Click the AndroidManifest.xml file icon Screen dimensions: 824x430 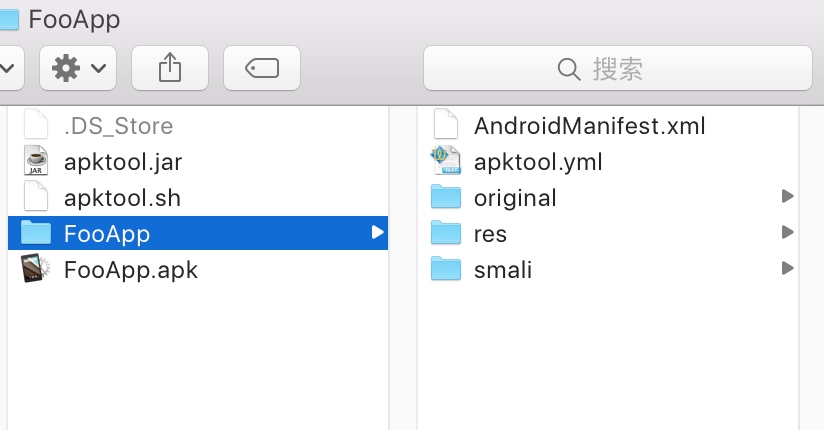coord(446,124)
